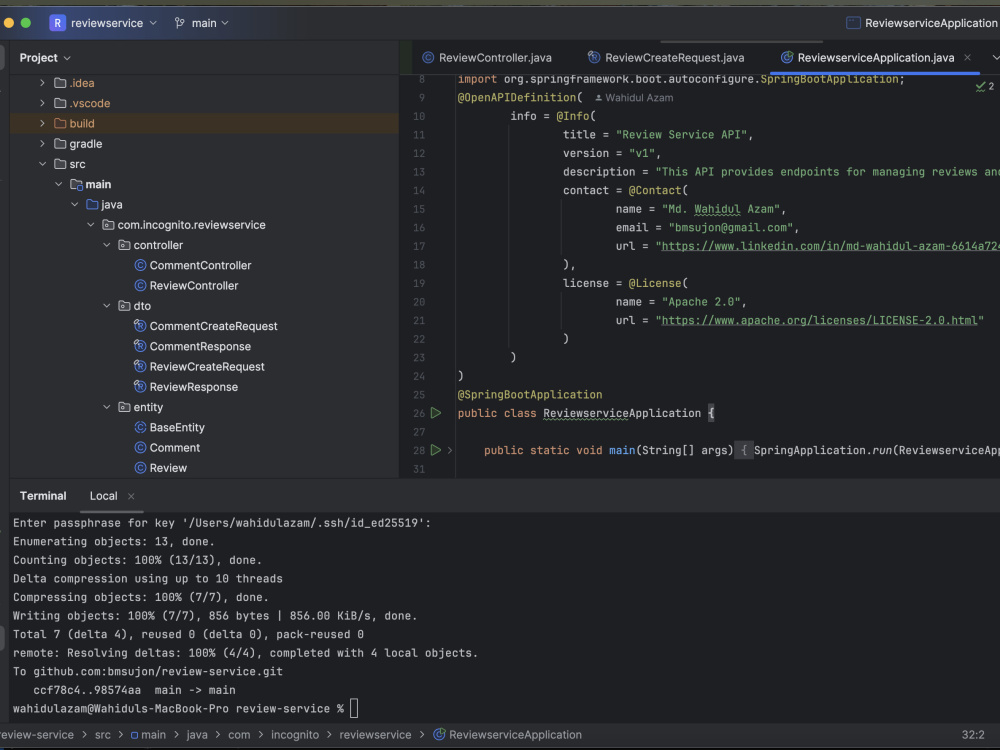Click the main breadcrumb in status bar
This screenshot has height=750, width=1000.
(x=149, y=735)
